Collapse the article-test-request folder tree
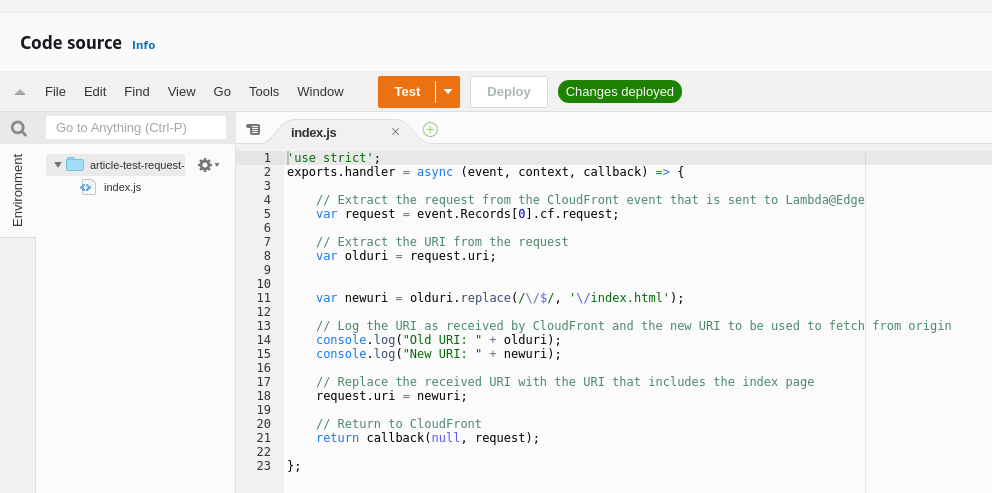Screen dimensions: 992x493 pos(58,165)
